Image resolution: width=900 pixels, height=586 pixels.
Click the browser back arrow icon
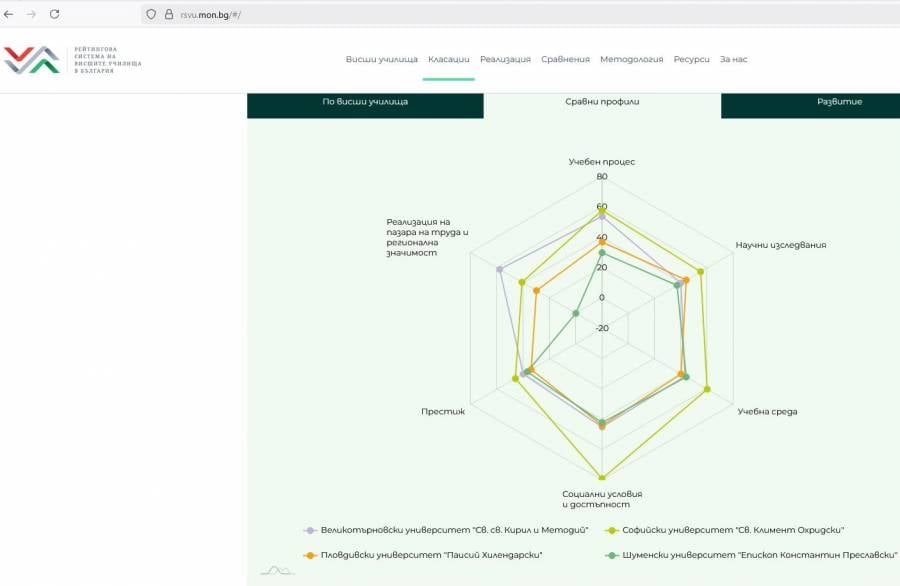[9, 14]
